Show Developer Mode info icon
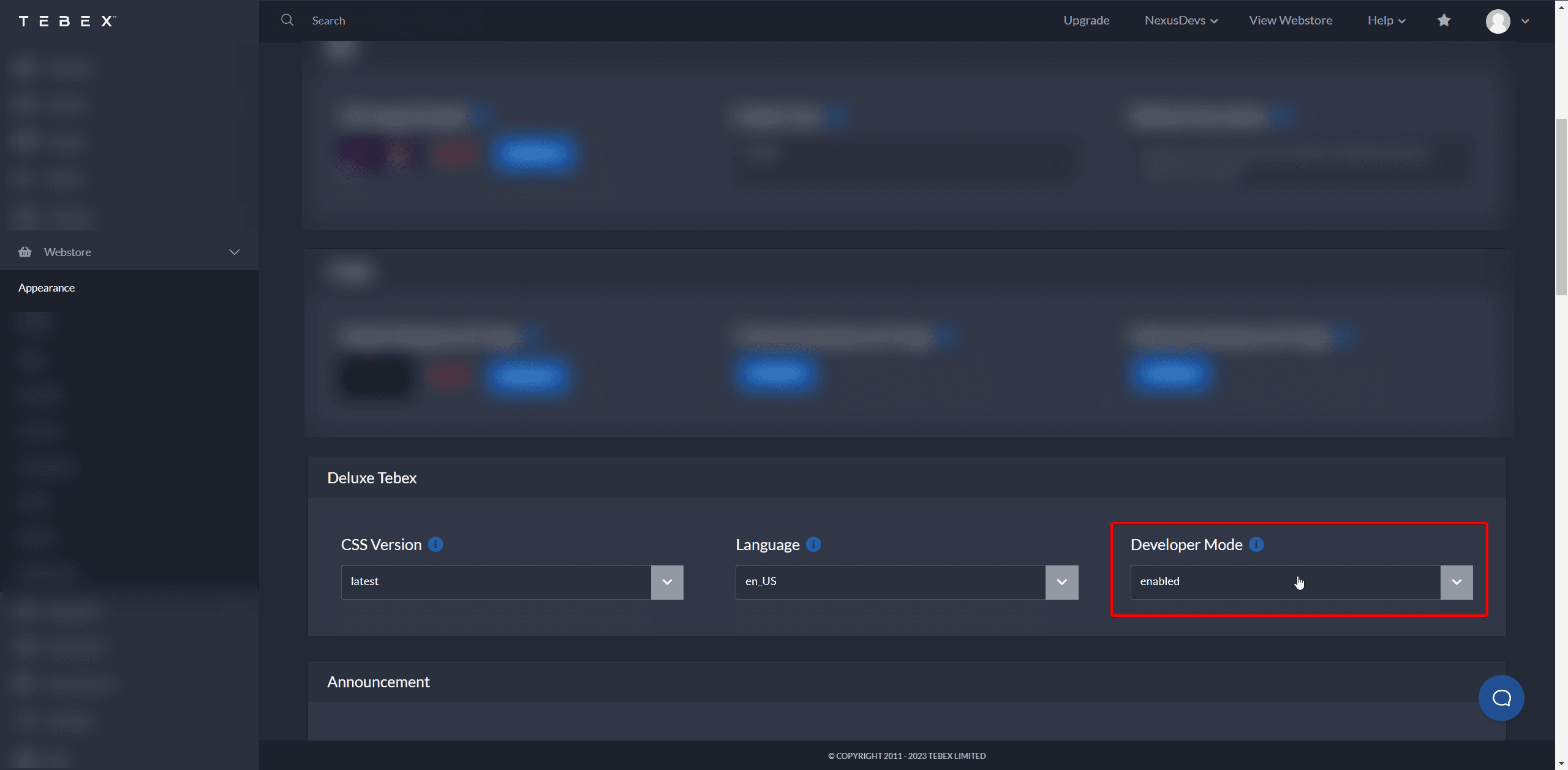1568x770 pixels. click(1256, 544)
